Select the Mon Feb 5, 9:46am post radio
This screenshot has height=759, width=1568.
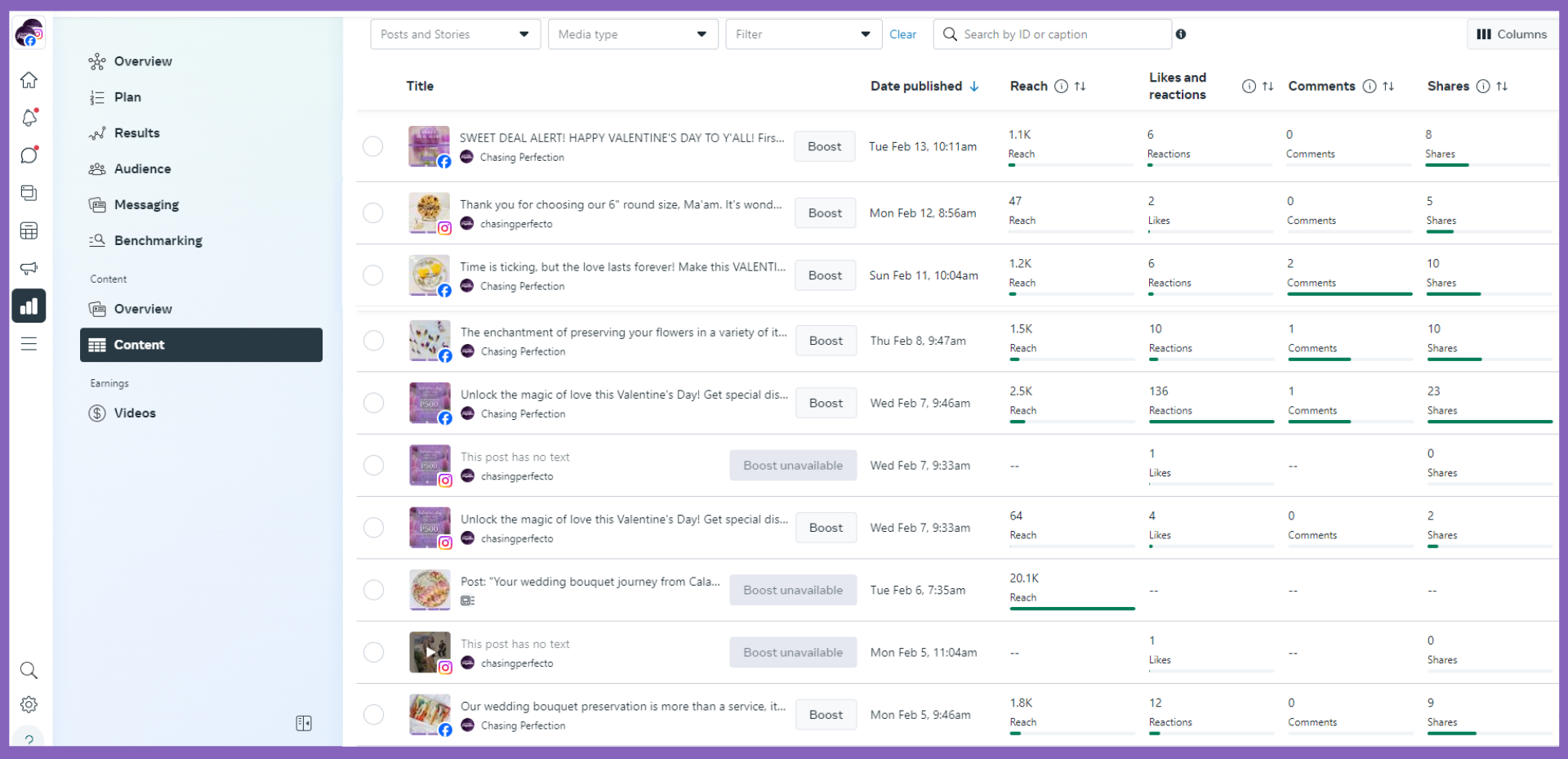373,714
